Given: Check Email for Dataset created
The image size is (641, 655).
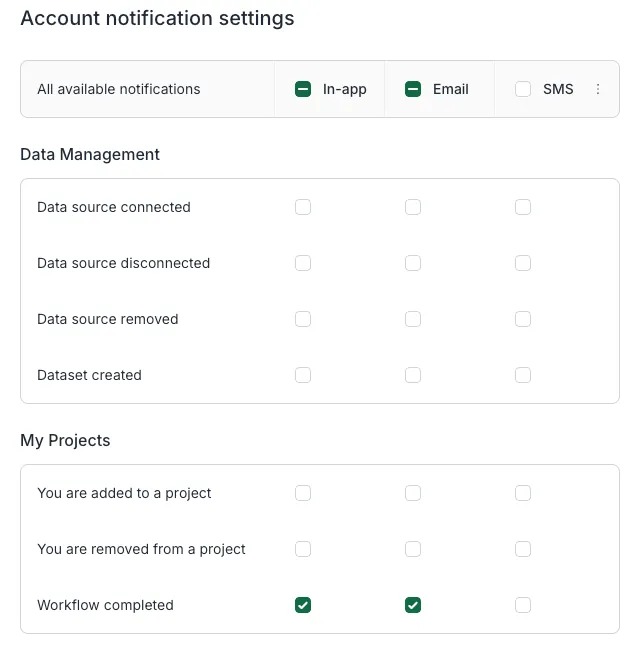Looking at the screenshot, I should [x=413, y=375].
